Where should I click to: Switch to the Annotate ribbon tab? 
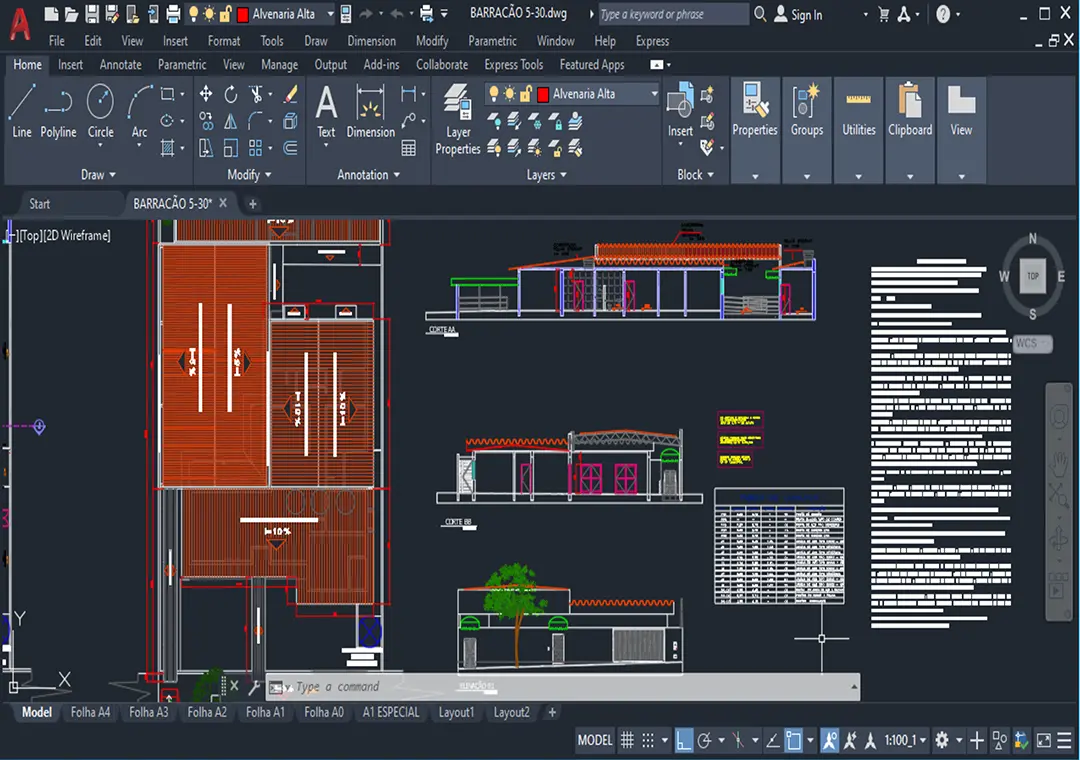click(120, 65)
